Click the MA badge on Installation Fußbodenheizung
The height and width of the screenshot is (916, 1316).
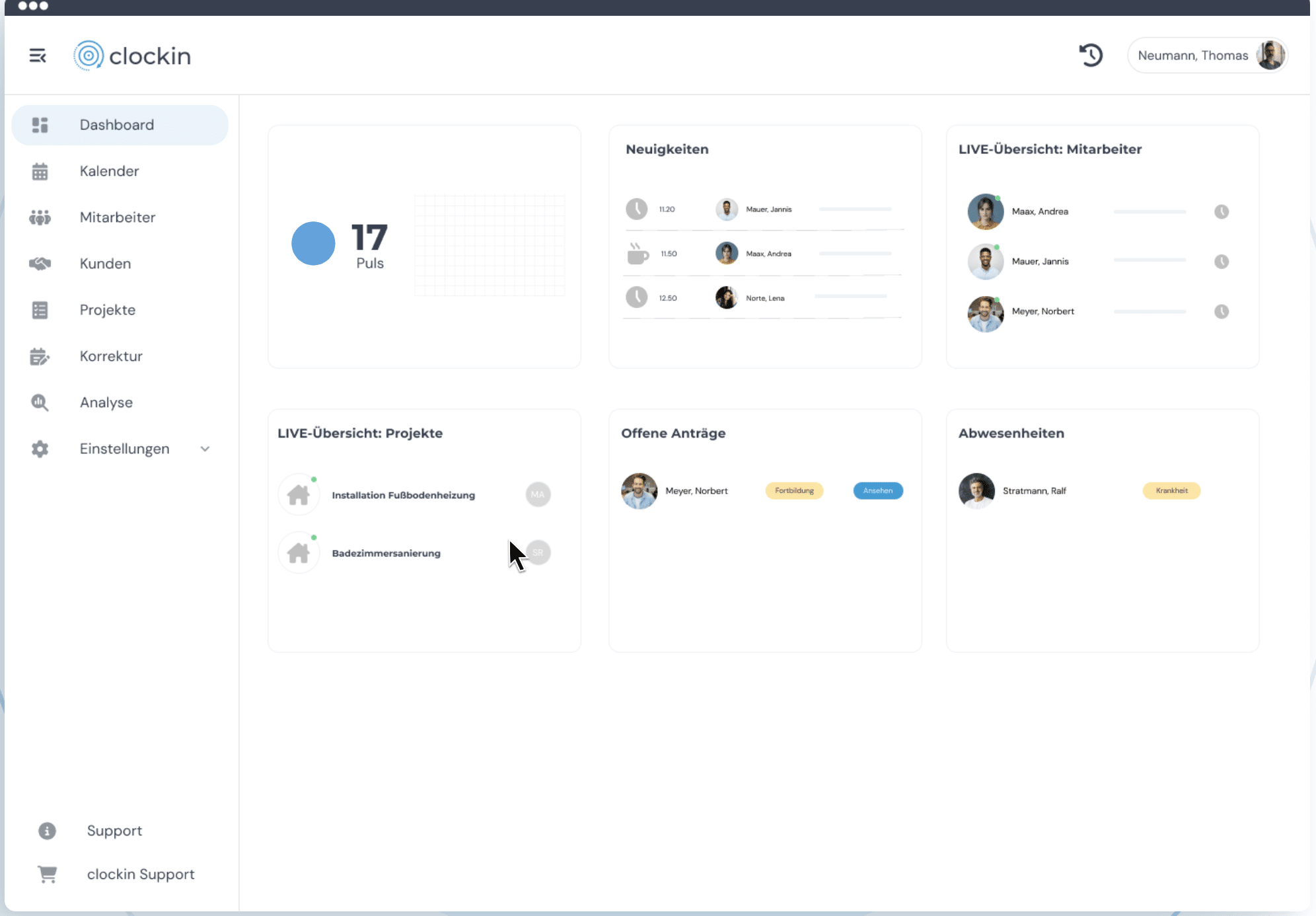pos(538,494)
